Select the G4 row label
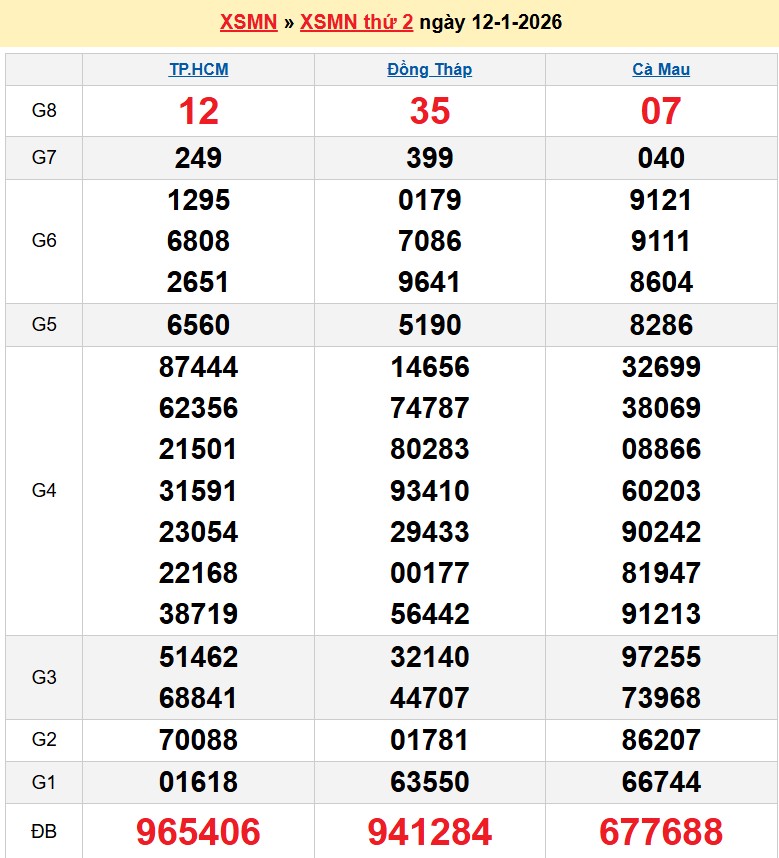 pyautogui.click(x=44, y=490)
